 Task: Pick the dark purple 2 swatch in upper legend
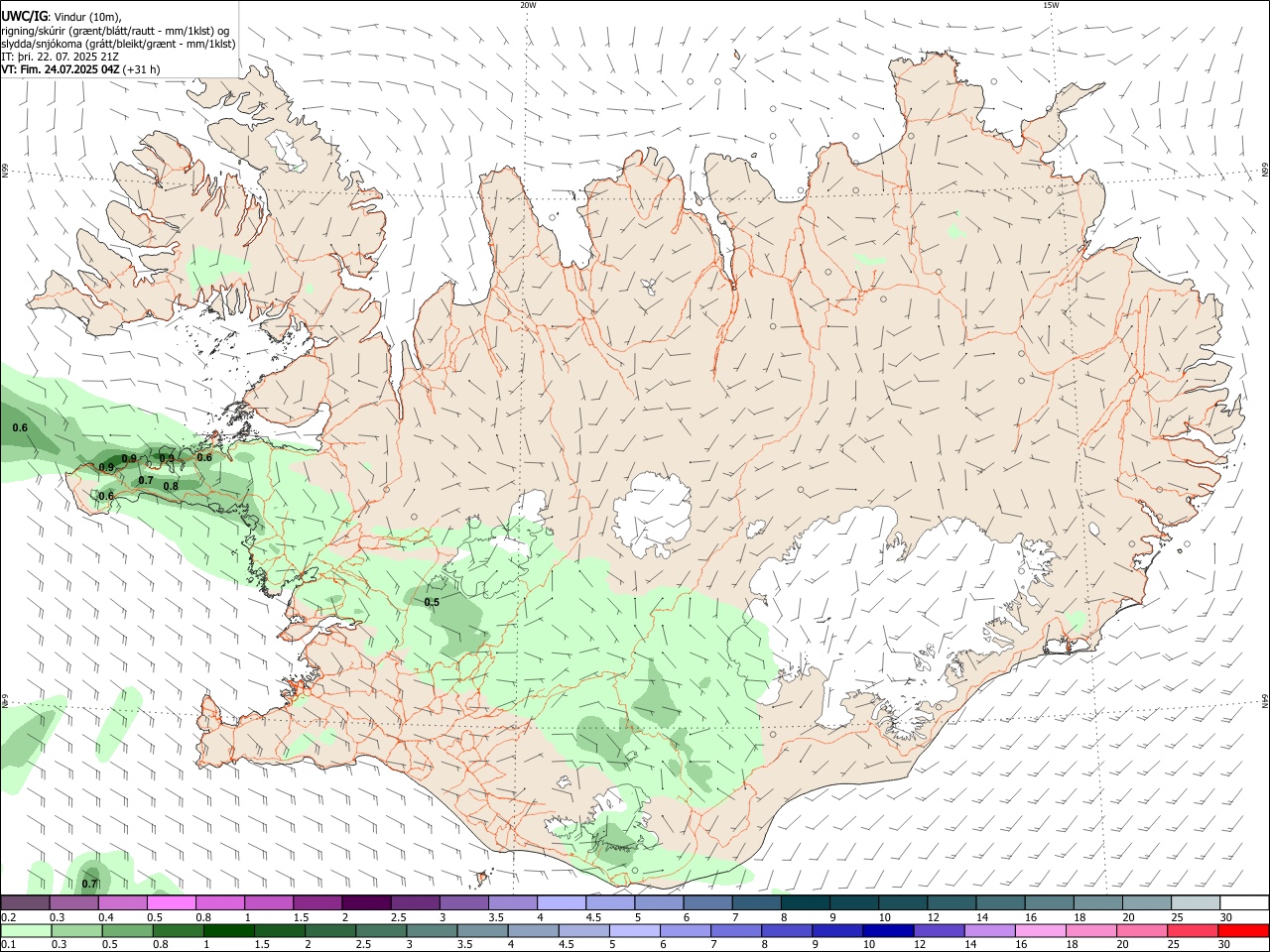366,902
